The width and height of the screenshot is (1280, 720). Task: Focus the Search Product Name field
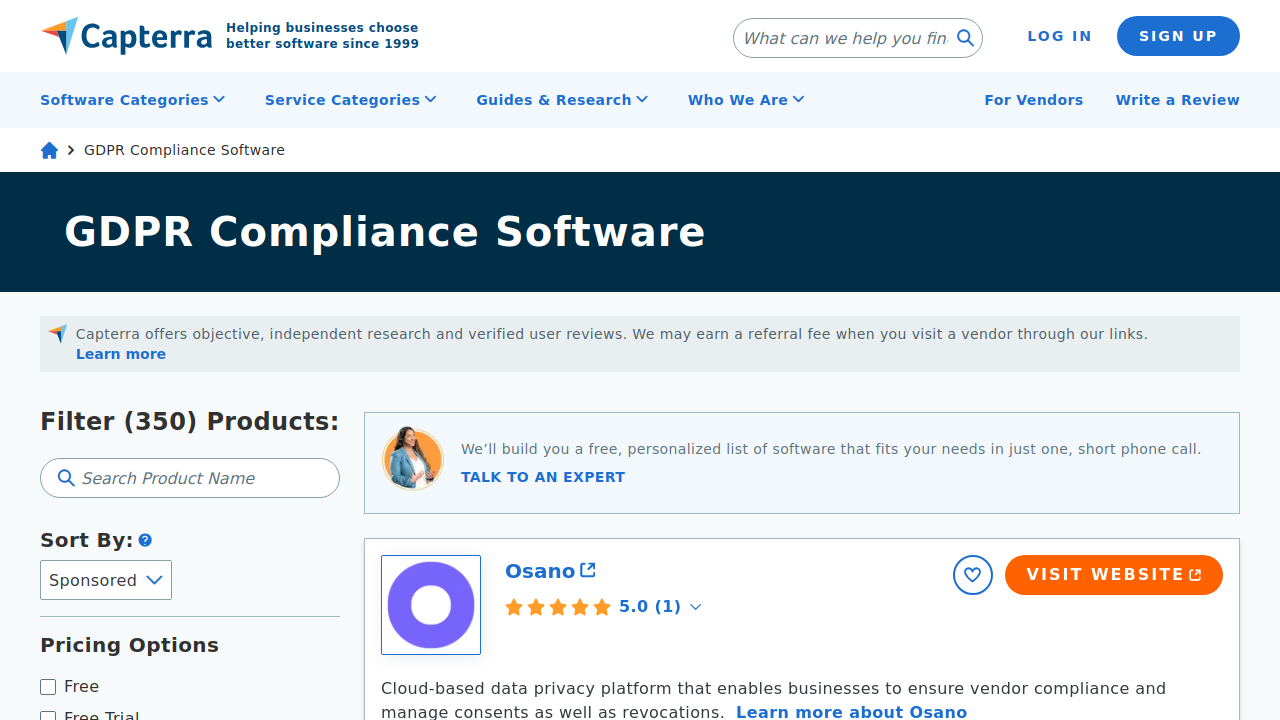(190, 478)
